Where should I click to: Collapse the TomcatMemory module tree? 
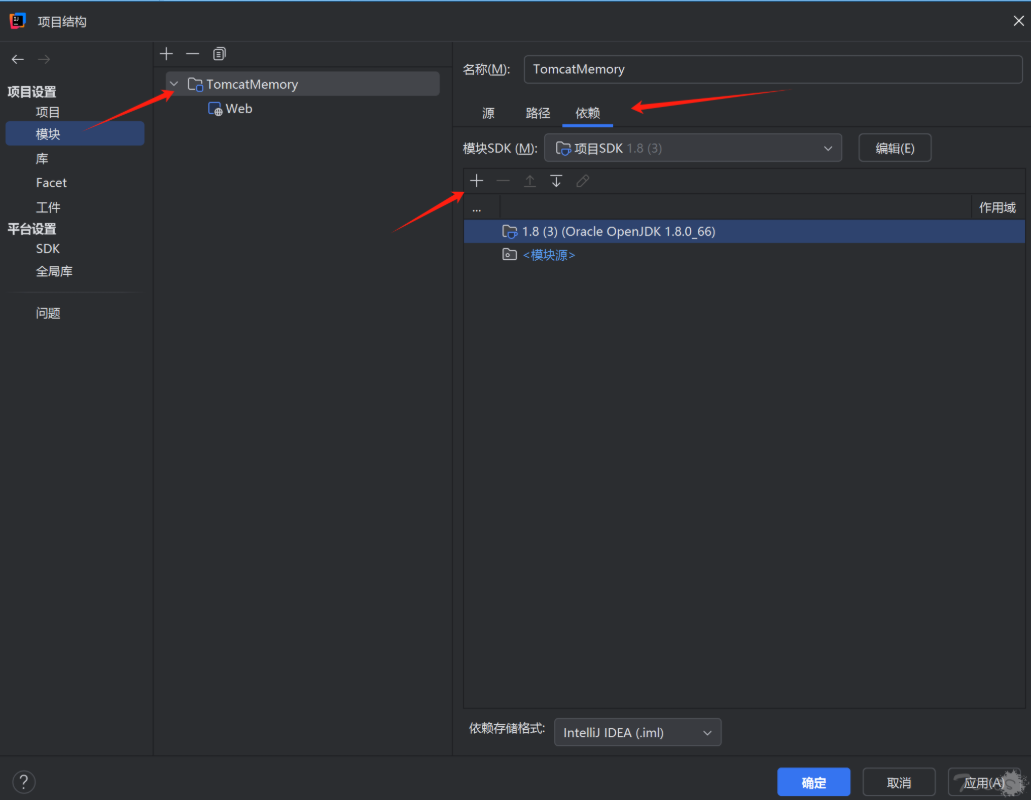tap(174, 84)
